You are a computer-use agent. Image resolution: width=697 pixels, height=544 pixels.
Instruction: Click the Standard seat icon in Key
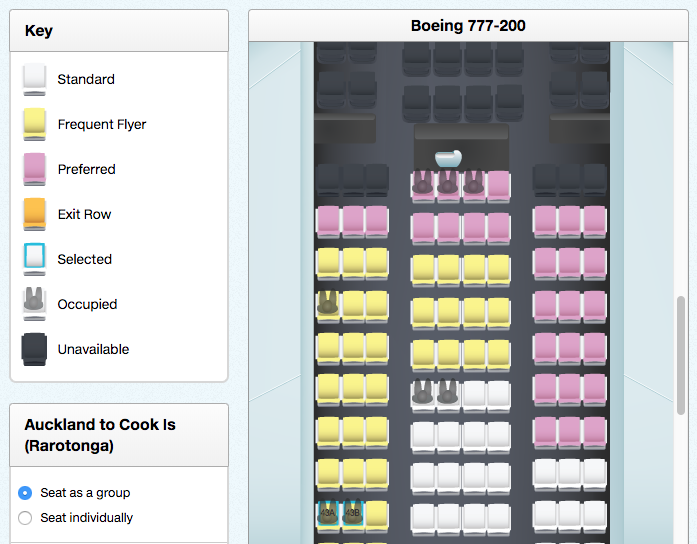pyautogui.click(x=34, y=79)
